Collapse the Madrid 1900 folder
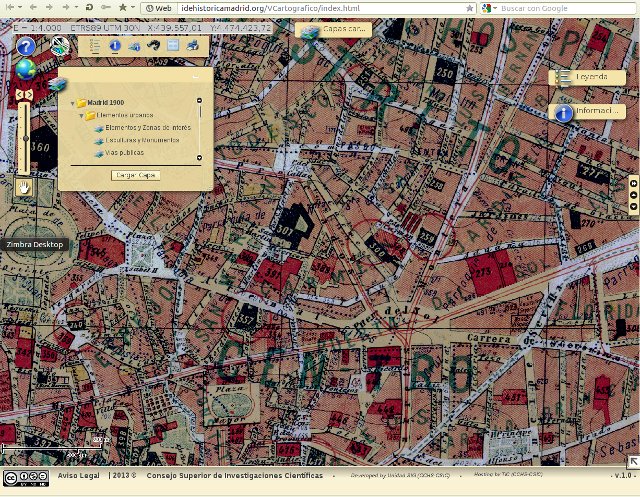Image resolution: width=640 pixels, height=497 pixels. click(x=73, y=102)
